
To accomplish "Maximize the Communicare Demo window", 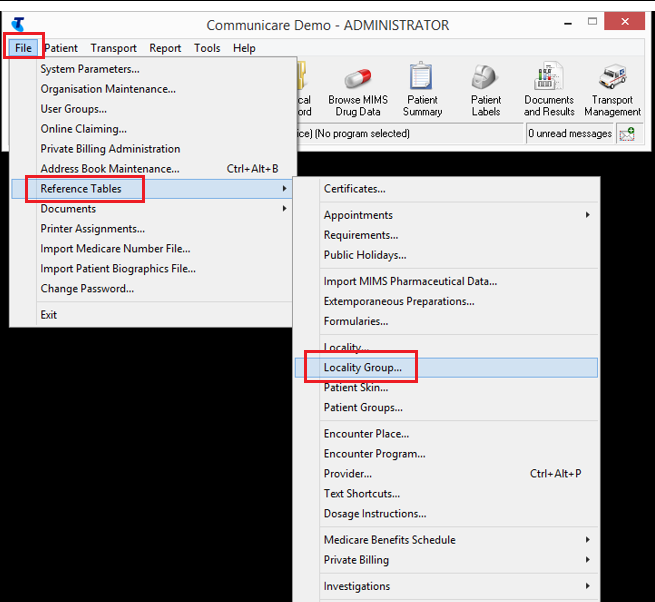I will (x=592, y=21).
